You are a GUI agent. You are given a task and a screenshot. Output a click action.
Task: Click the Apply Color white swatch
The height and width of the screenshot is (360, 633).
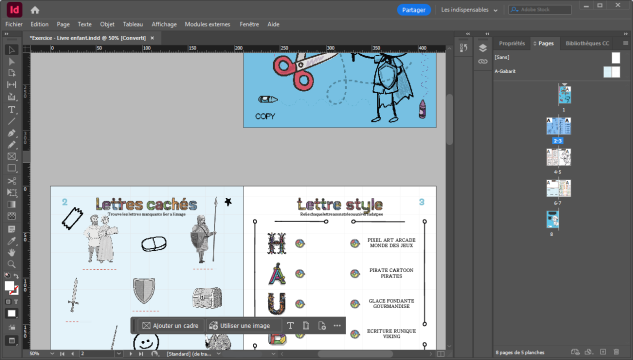point(12,314)
